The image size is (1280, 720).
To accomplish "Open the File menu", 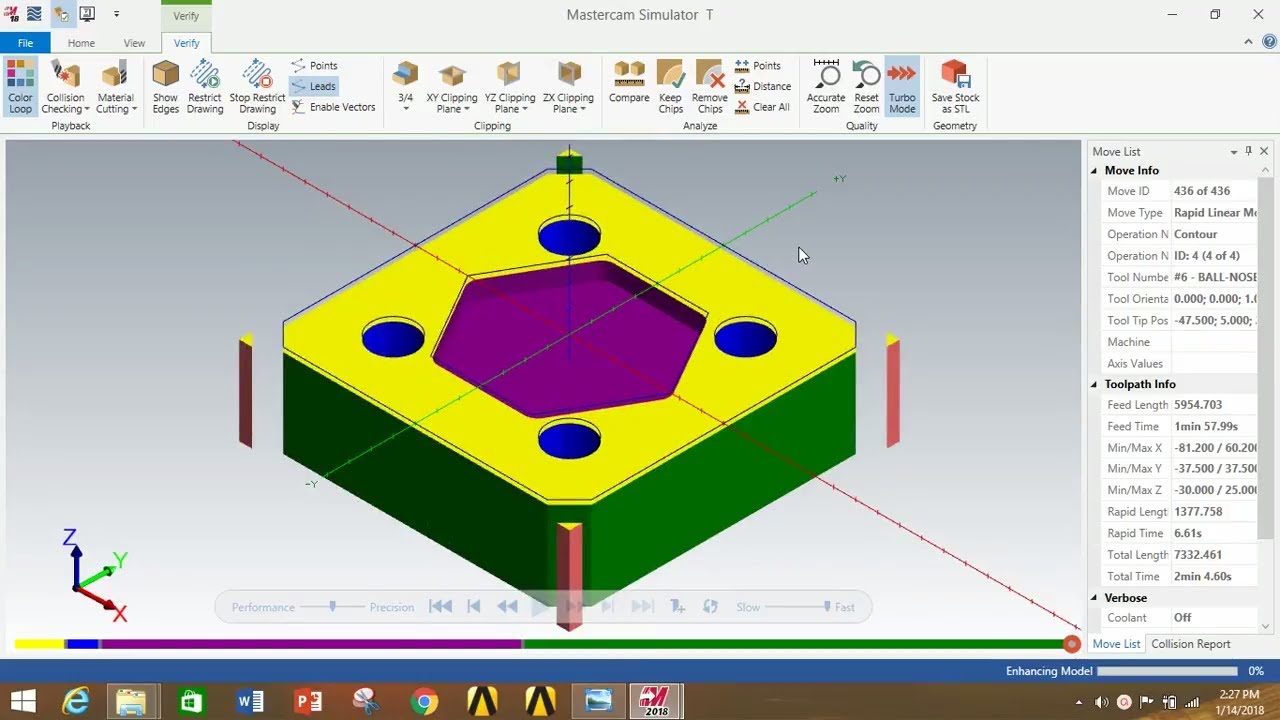I will (25, 43).
